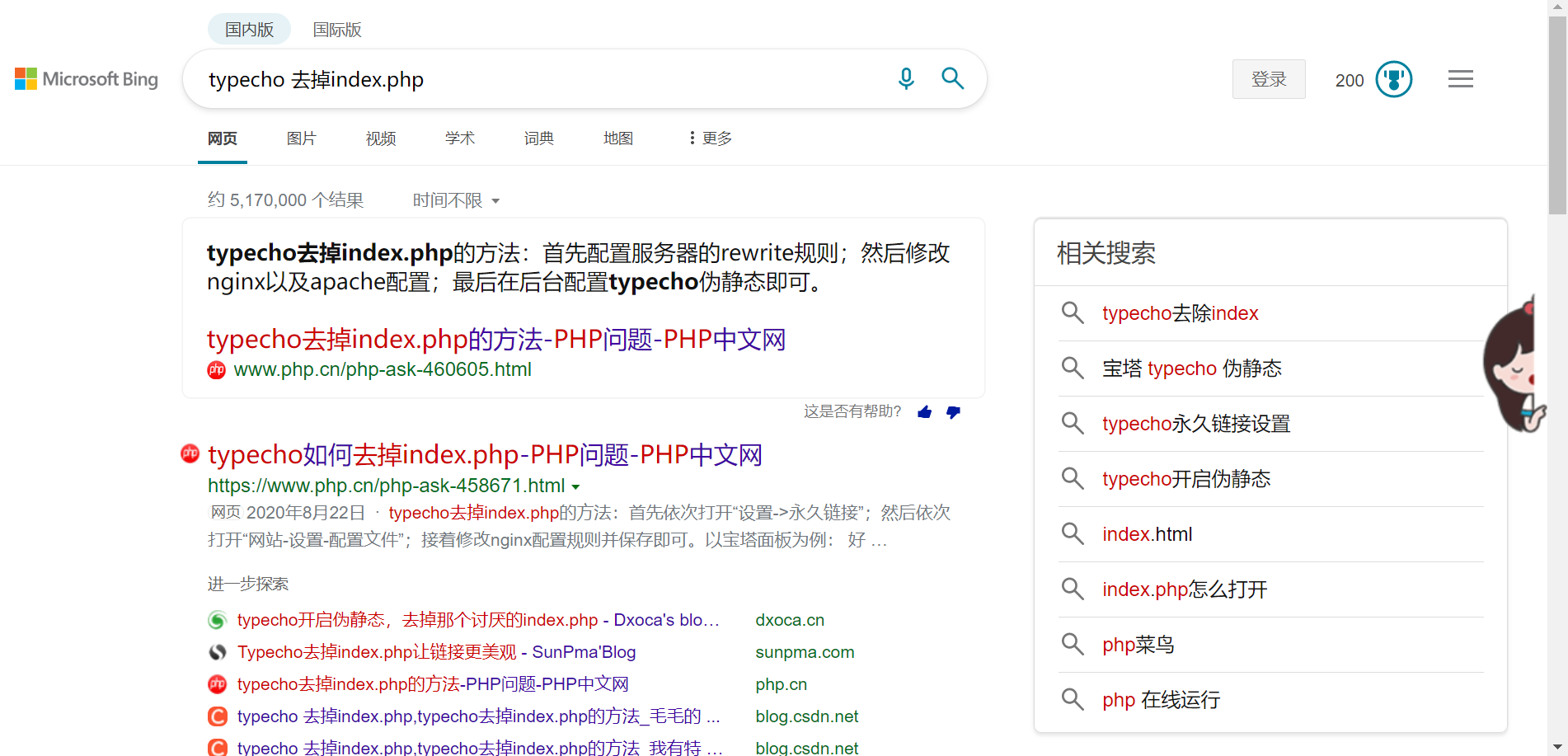Click search icon beside index.php怎么打开
Image resolution: width=1568 pixels, height=756 pixels.
[x=1073, y=589]
